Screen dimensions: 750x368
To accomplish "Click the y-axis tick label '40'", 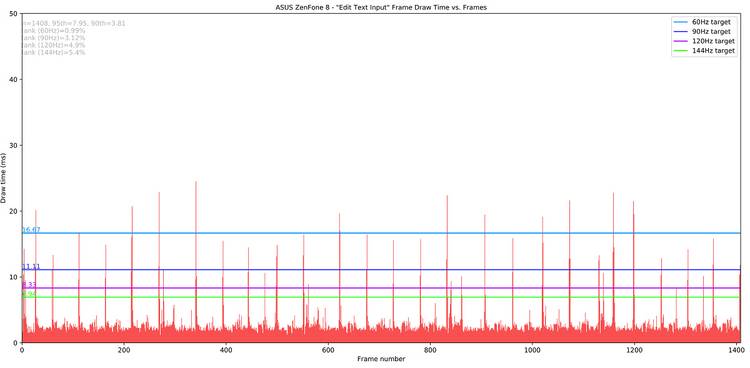I will coord(14,79).
